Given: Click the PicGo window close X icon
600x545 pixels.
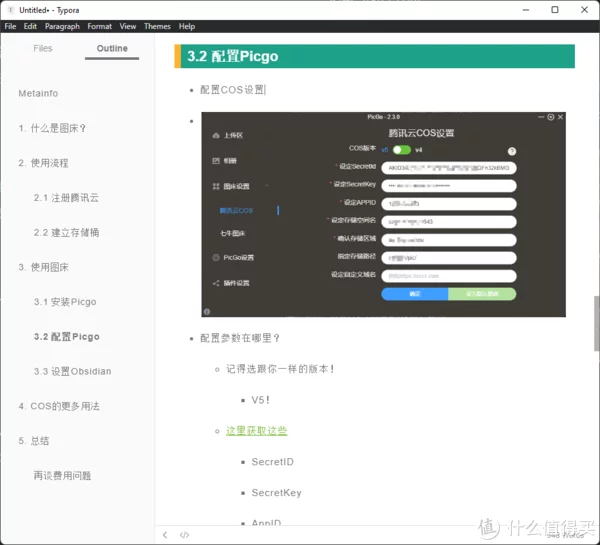Looking at the screenshot, I should click(560, 117).
